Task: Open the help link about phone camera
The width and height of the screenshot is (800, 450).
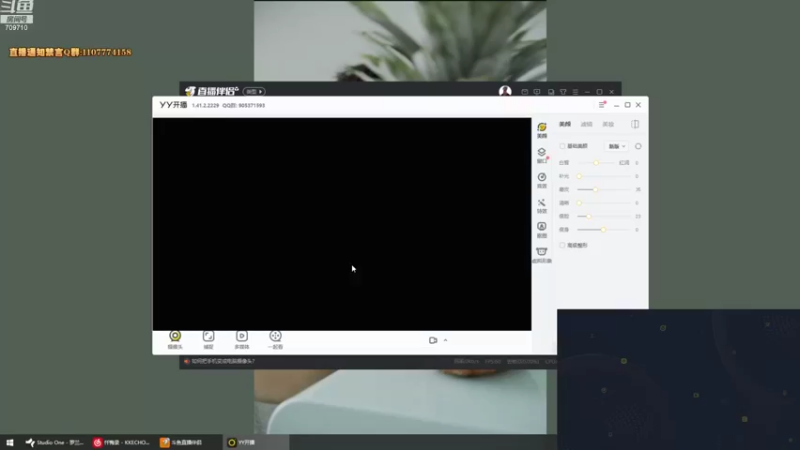Action: pos(223,361)
